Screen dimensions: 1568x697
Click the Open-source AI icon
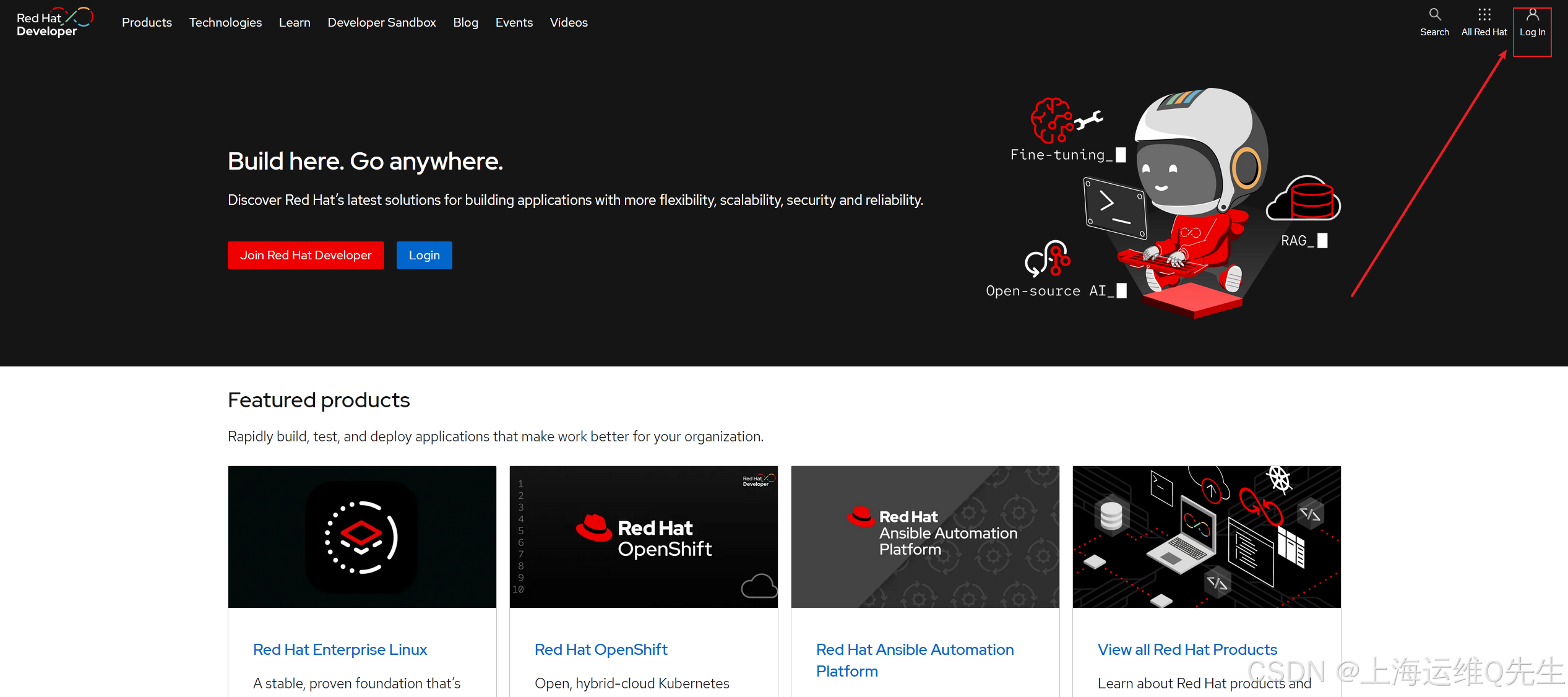tap(1048, 259)
